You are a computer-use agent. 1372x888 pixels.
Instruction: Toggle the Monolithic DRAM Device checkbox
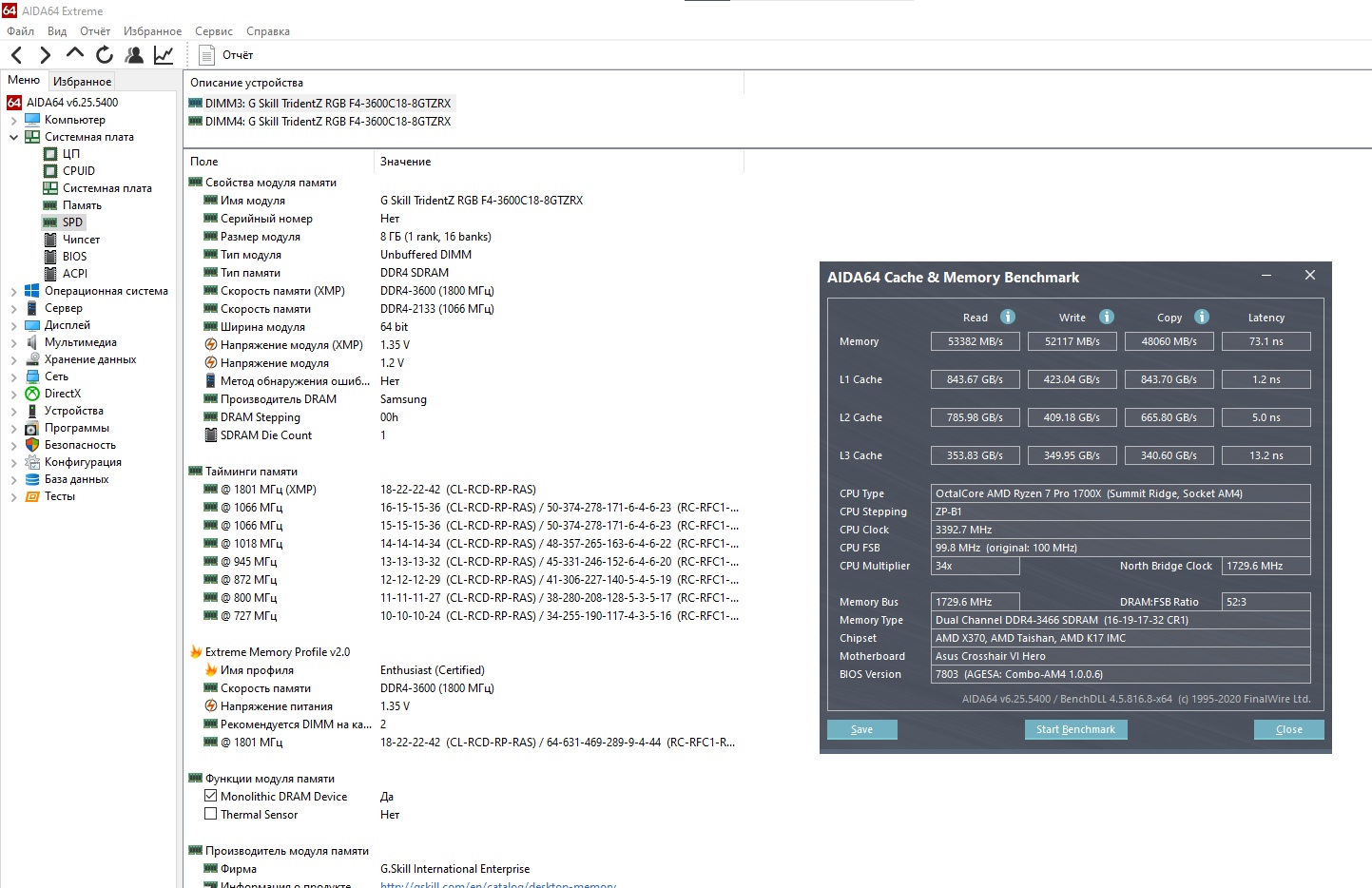[211, 796]
